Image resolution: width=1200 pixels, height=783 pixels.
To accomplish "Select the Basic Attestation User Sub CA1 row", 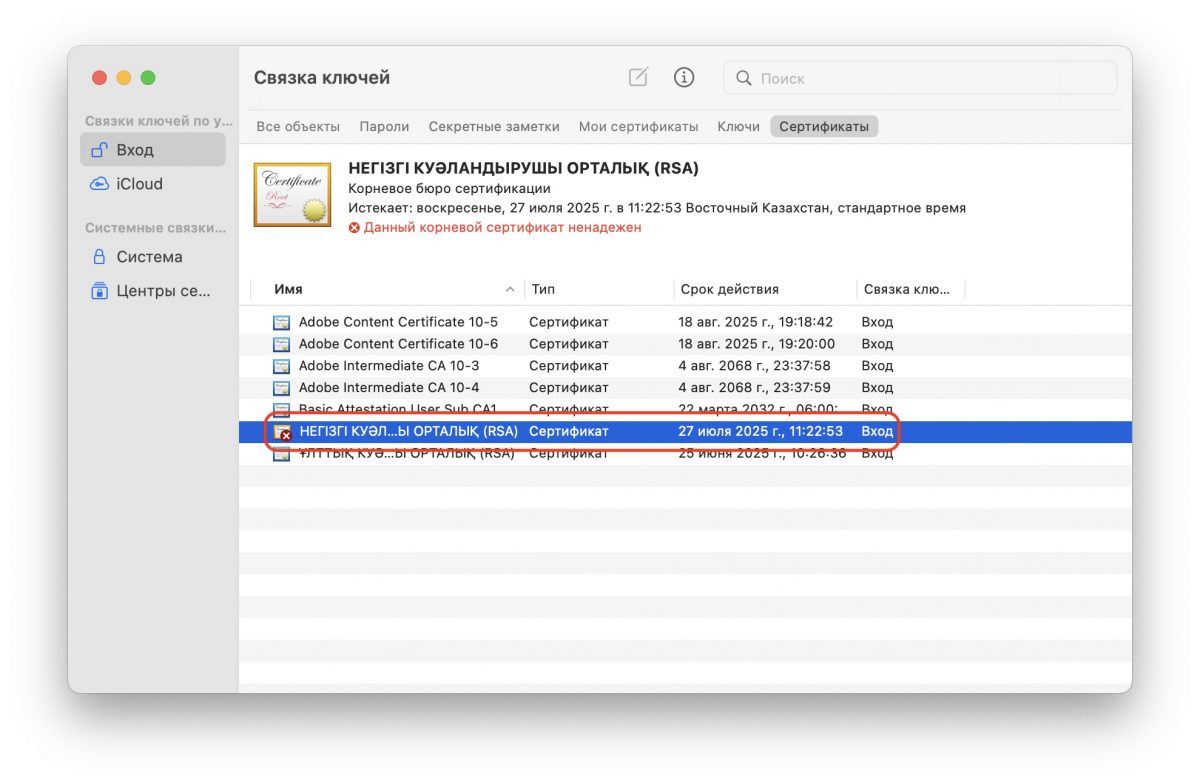I will [x=685, y=410].
